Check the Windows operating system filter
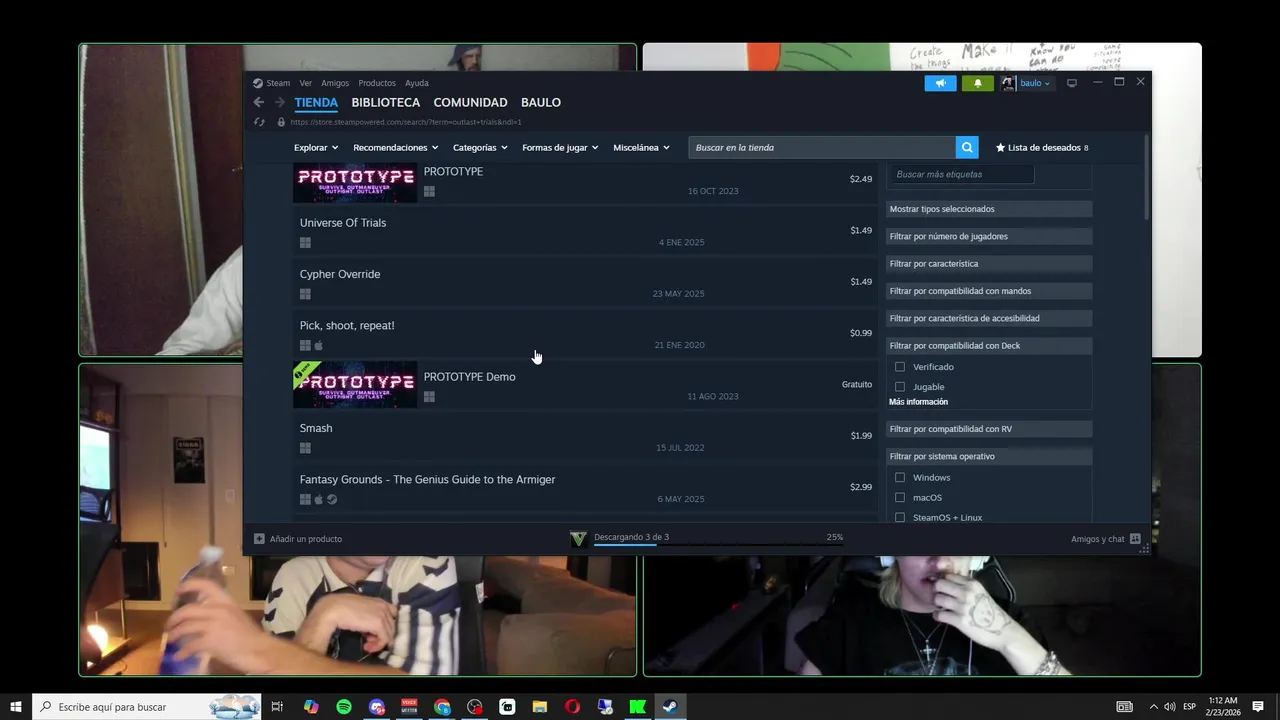The height and width of the screenshot is (720, 1280). click(900, 478)
